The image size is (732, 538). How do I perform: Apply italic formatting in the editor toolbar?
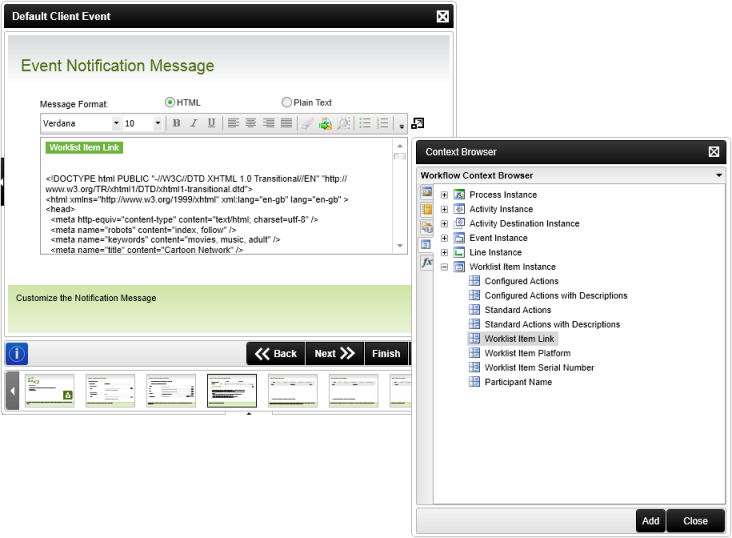pyautogui.click(x=193, y=123)
